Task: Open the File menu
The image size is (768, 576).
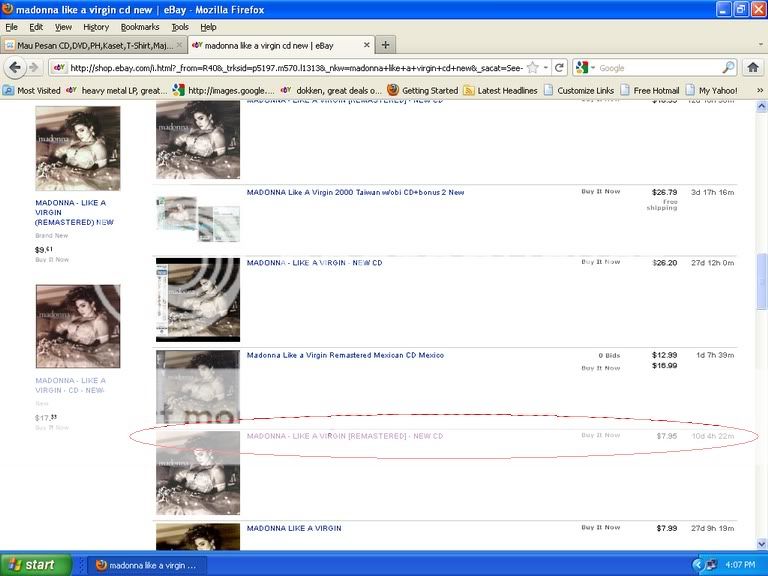Action: click(11, 27)
